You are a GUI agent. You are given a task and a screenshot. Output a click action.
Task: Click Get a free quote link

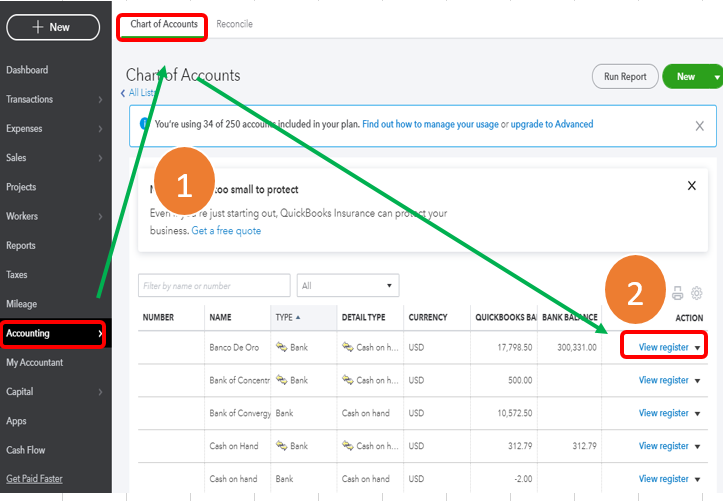(226, 230)
